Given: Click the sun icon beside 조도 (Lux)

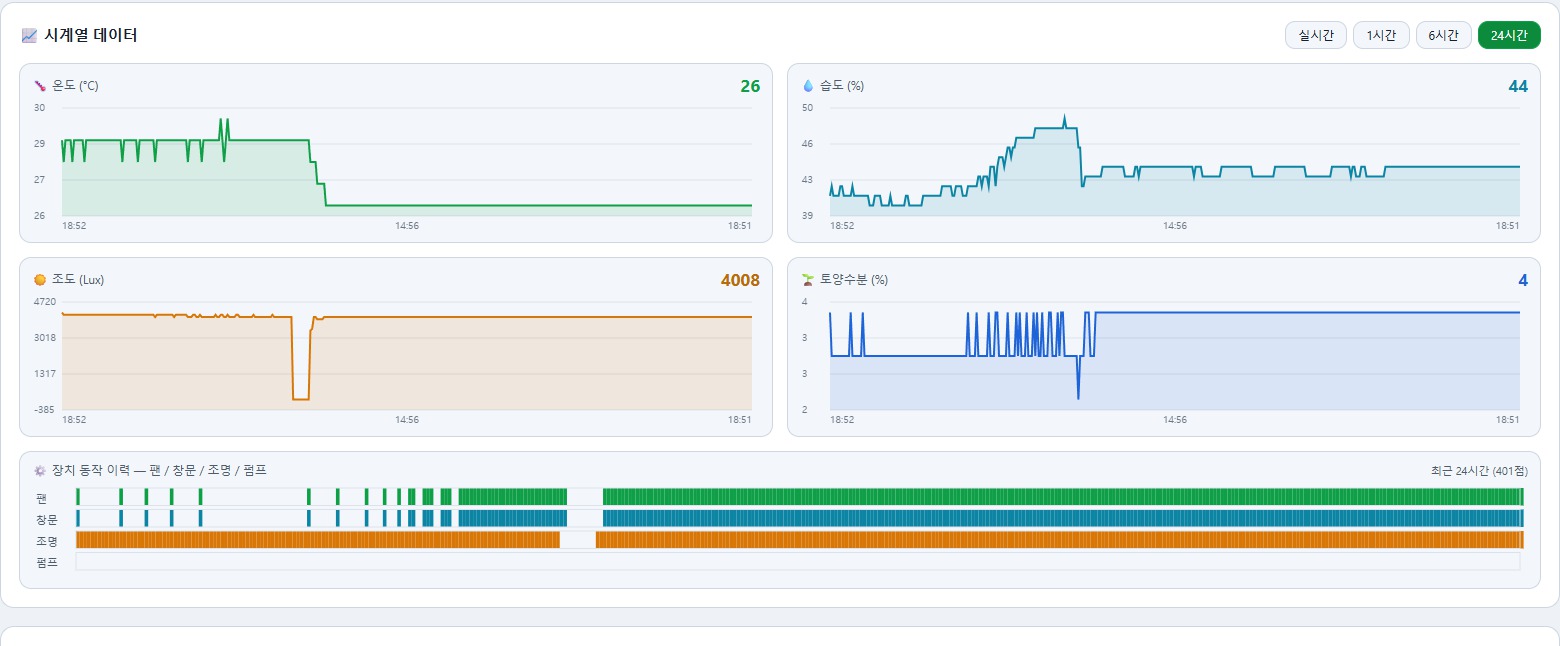Looking at the screenshot, I should coord(40,280).
